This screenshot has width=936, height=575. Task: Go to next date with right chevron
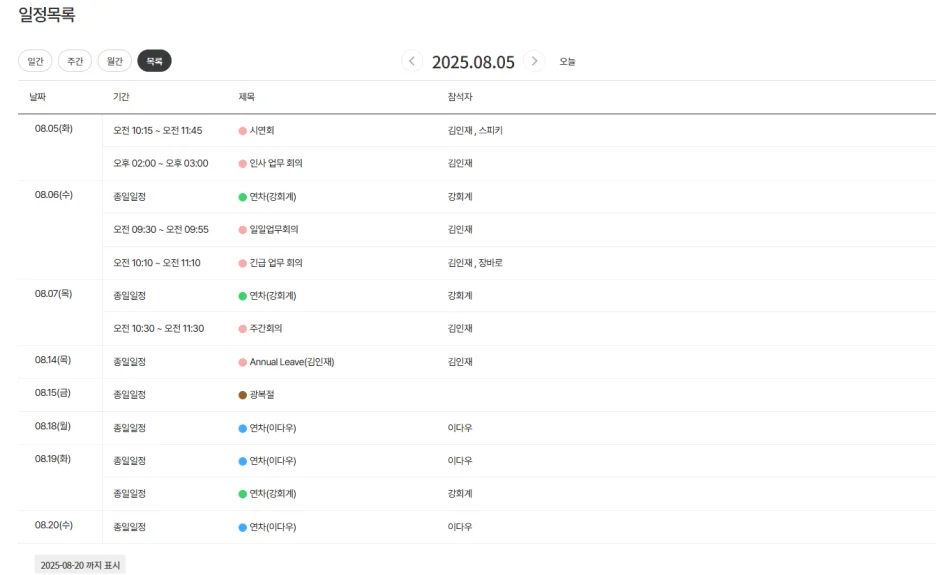pyautogui.click(x=534, y=61)
